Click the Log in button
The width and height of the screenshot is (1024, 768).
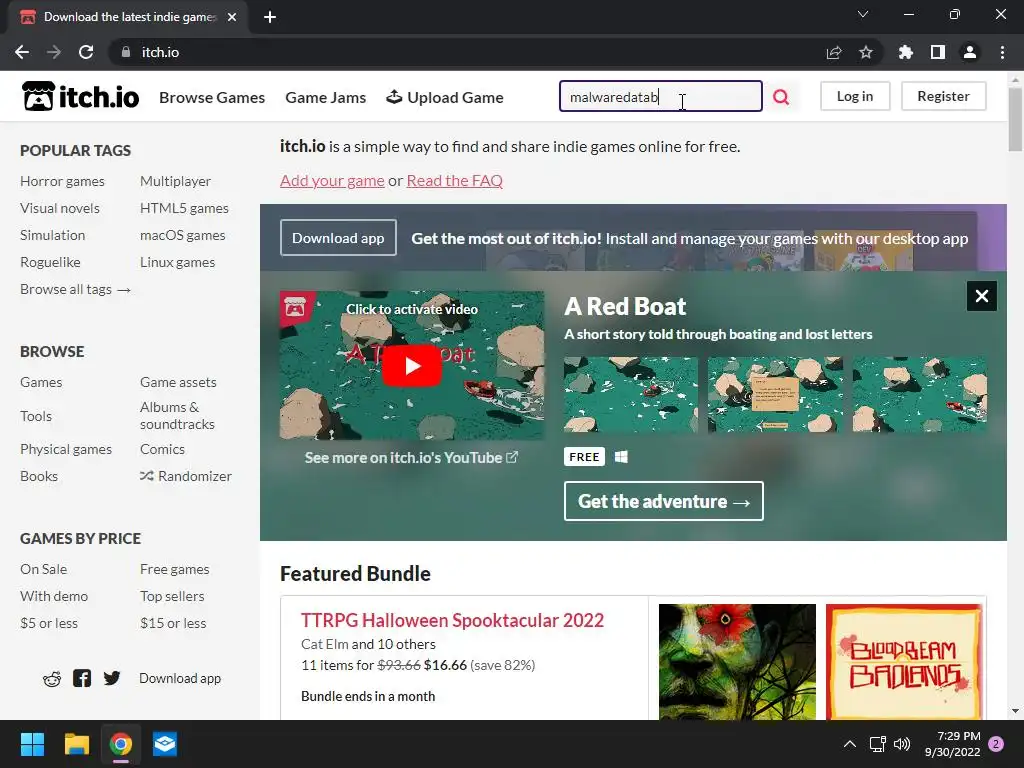(855, 96)
